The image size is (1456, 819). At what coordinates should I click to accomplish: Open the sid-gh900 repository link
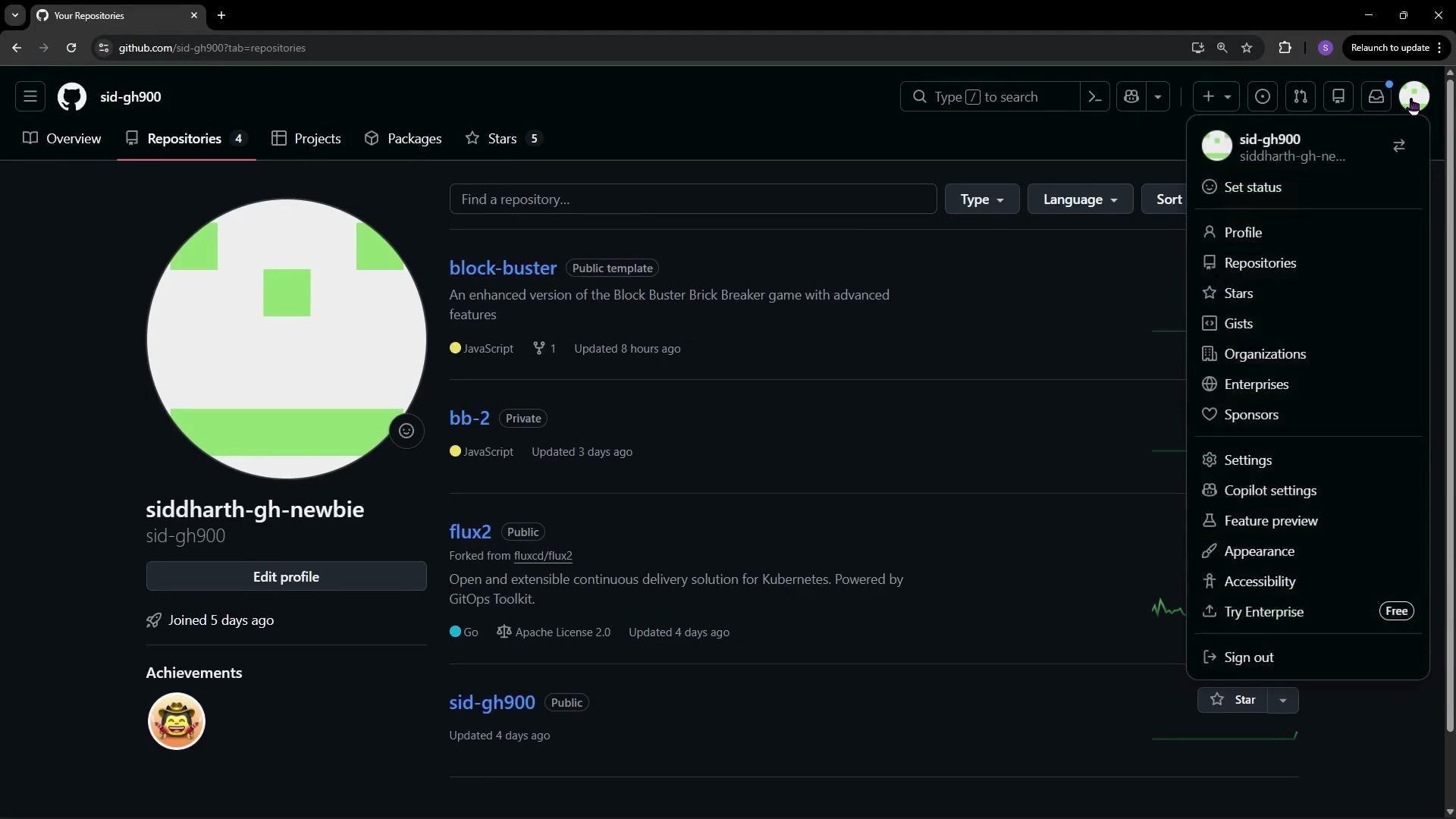[492, 702]
